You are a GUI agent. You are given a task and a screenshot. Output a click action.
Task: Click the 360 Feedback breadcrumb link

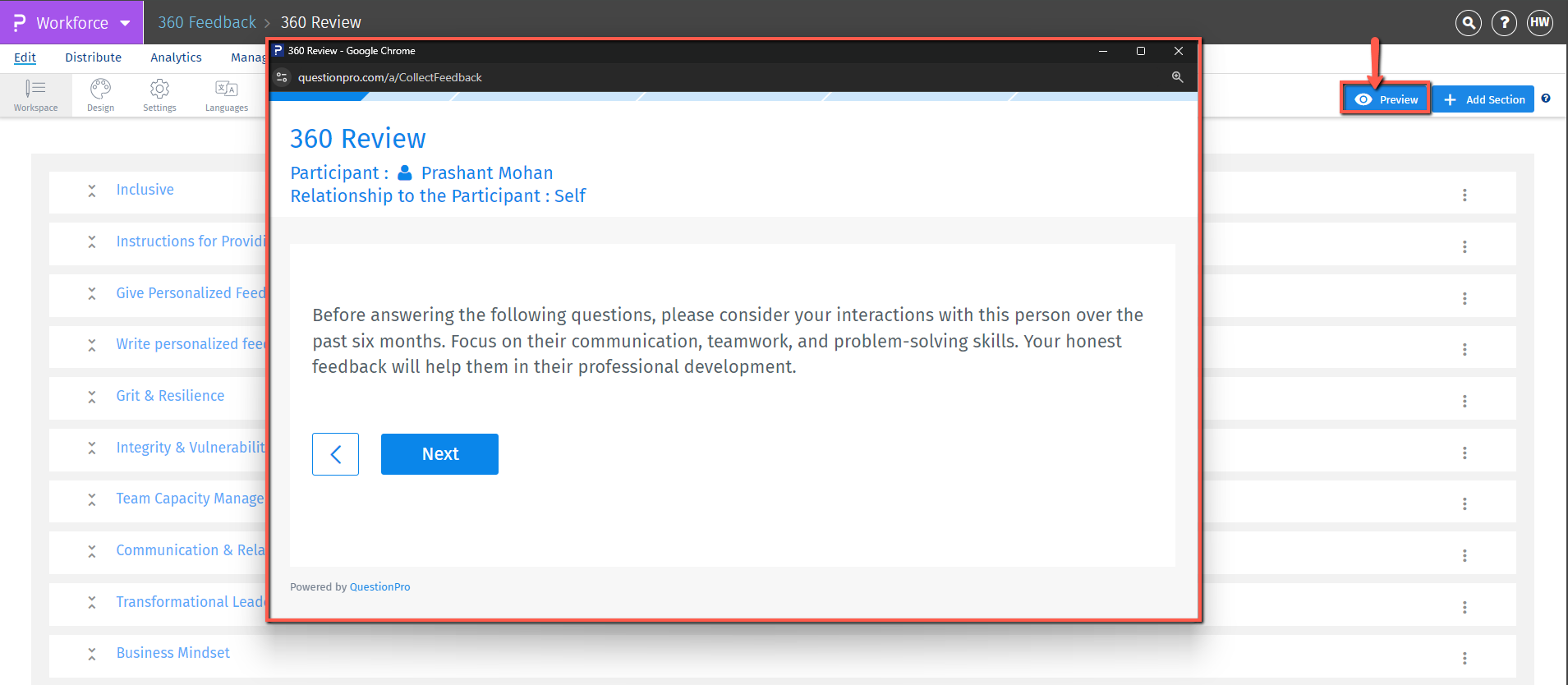[207, 22]
